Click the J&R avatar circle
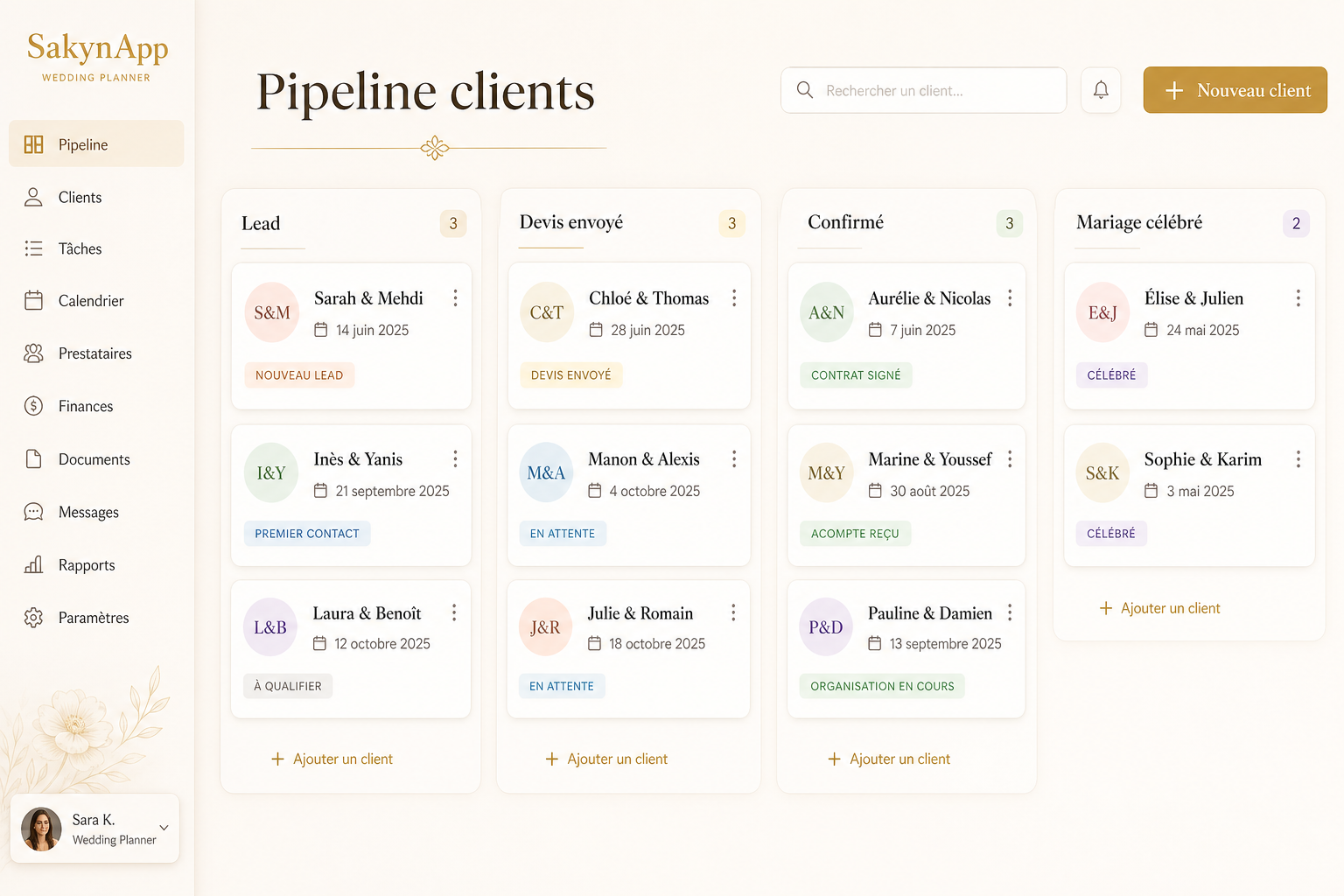This screenshot has height=896, width=1344. pyautogui.click(x=545, y=627)
